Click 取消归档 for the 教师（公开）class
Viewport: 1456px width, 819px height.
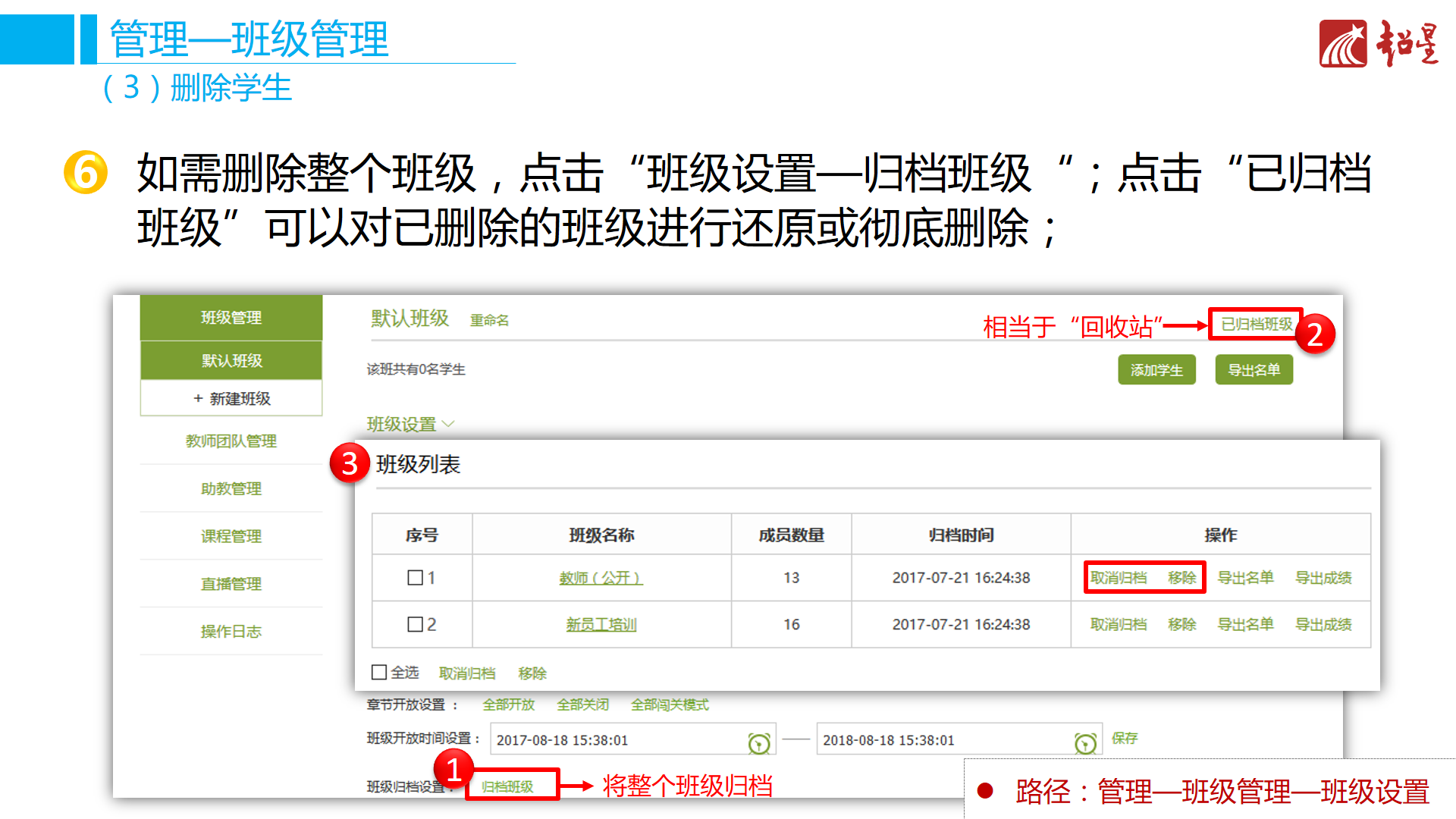pyautogui.click(x=1117, y=577)
